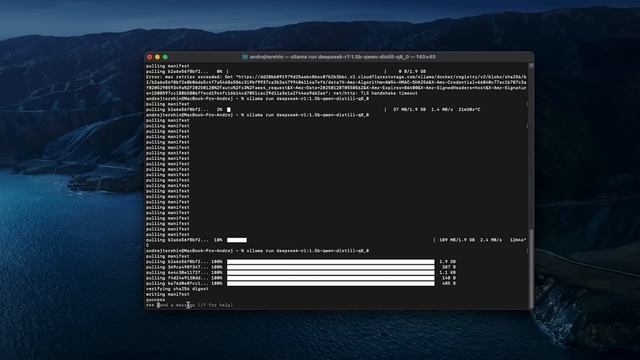This screenshot has width=640, height=360.
Task: Click the 'pulling 6e4c38e1172f... 100%' text
Action: 184,272
